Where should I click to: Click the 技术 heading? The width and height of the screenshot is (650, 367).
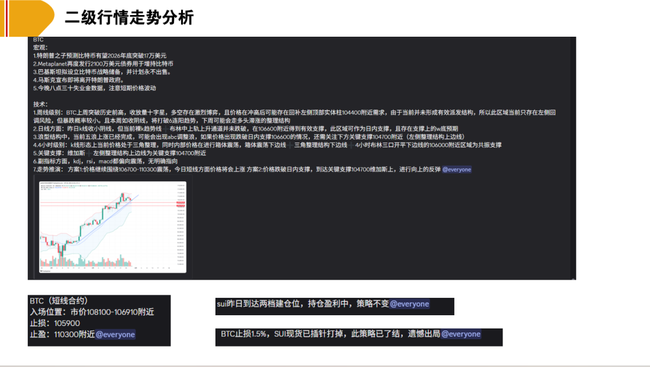point(41,104)
